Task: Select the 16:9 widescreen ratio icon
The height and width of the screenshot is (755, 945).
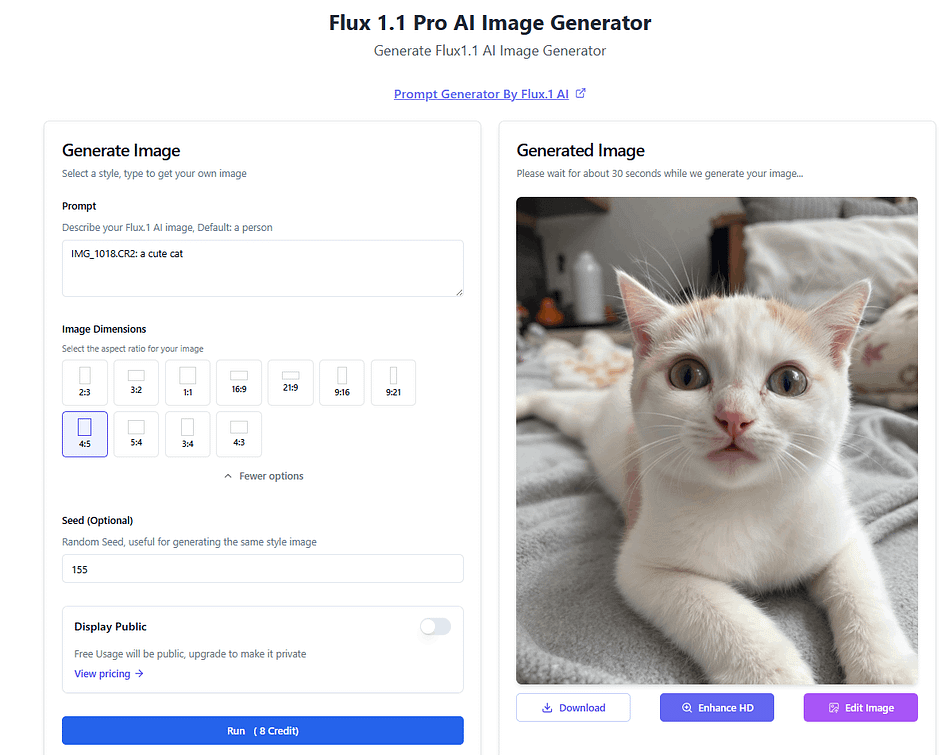Action: click(239, 383)
